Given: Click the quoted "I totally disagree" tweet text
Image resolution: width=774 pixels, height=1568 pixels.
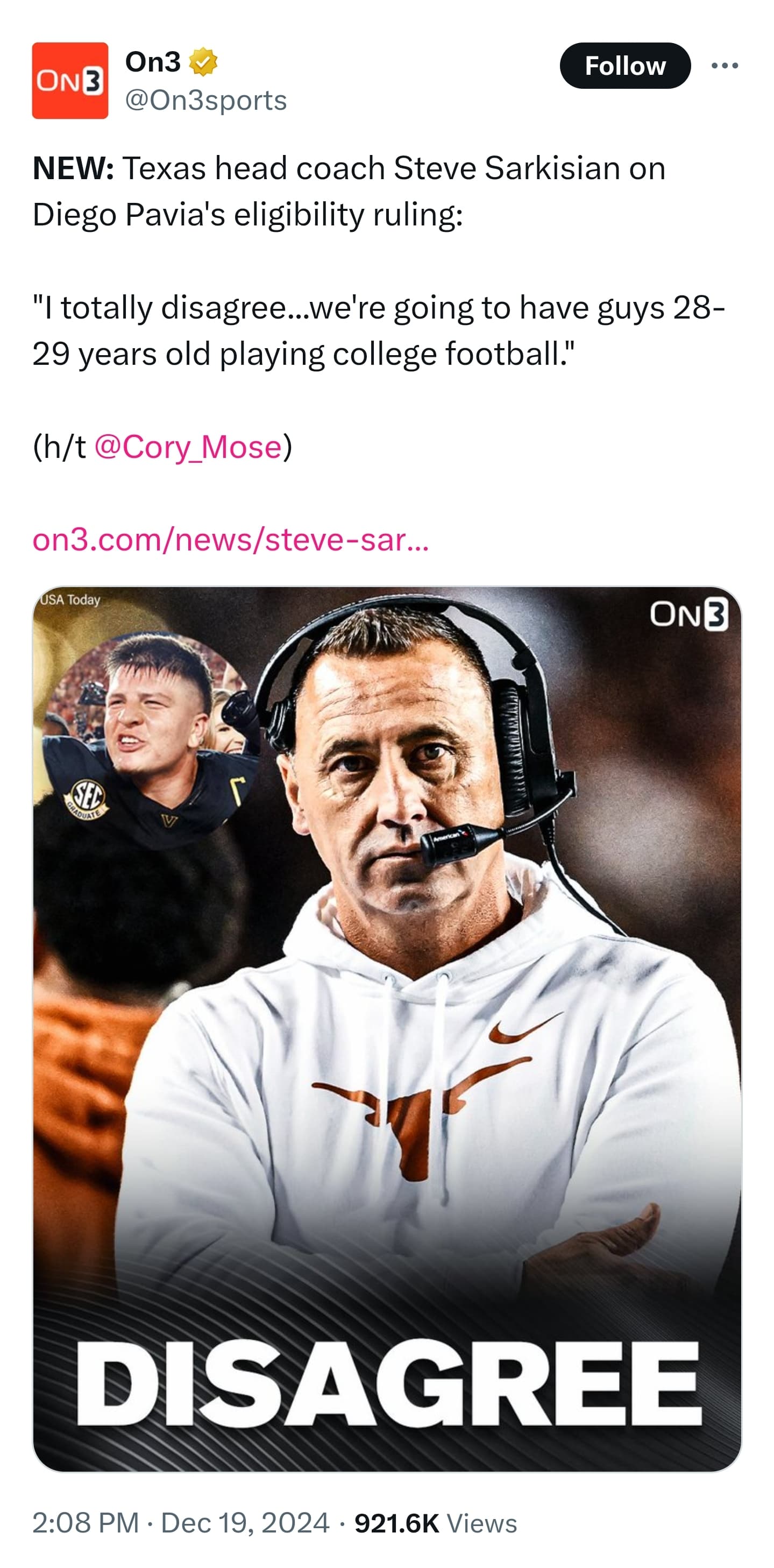Looking at the screenshot, I should [377, 330].
